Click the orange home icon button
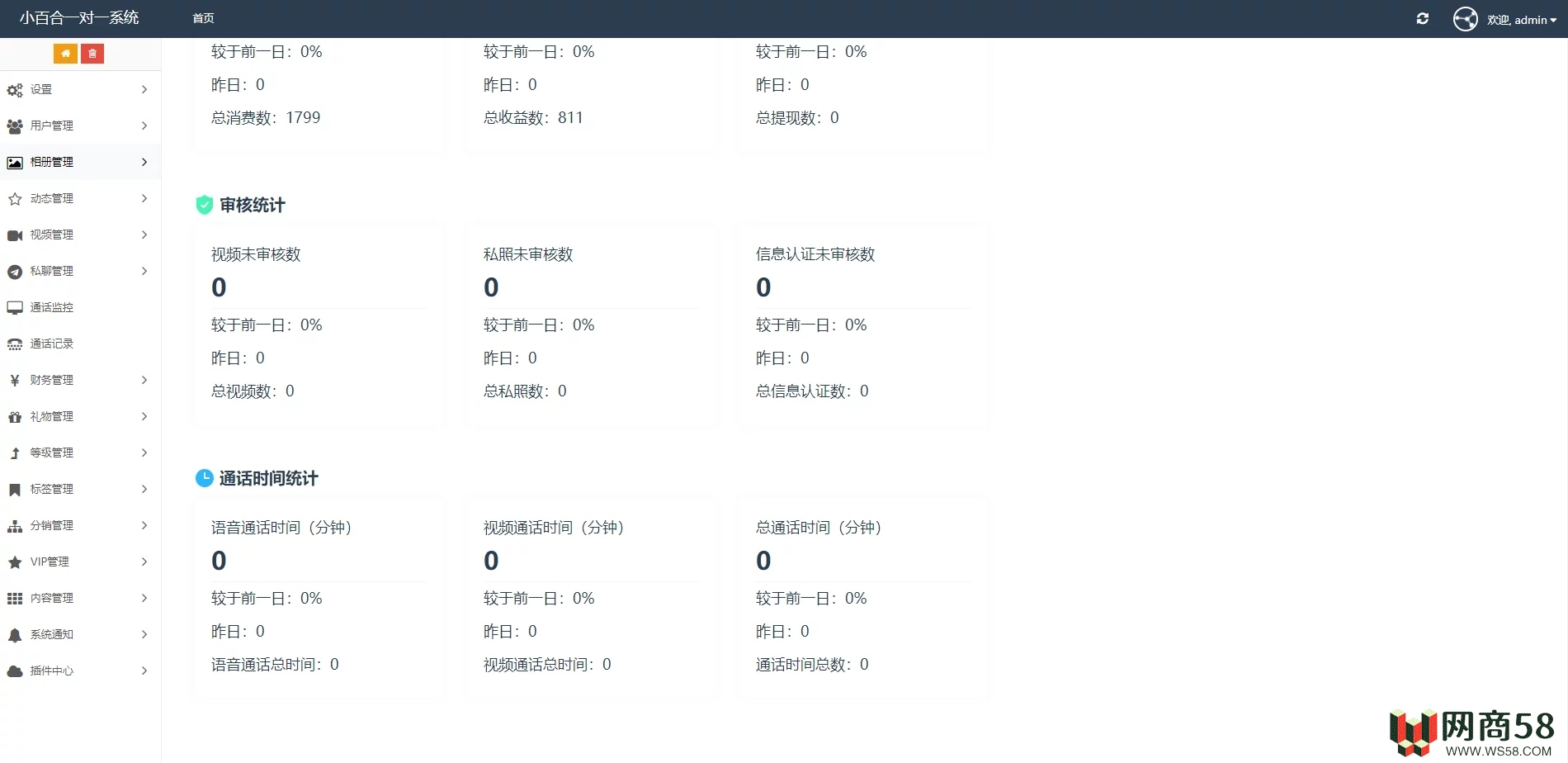 click(x=65, y=54)
